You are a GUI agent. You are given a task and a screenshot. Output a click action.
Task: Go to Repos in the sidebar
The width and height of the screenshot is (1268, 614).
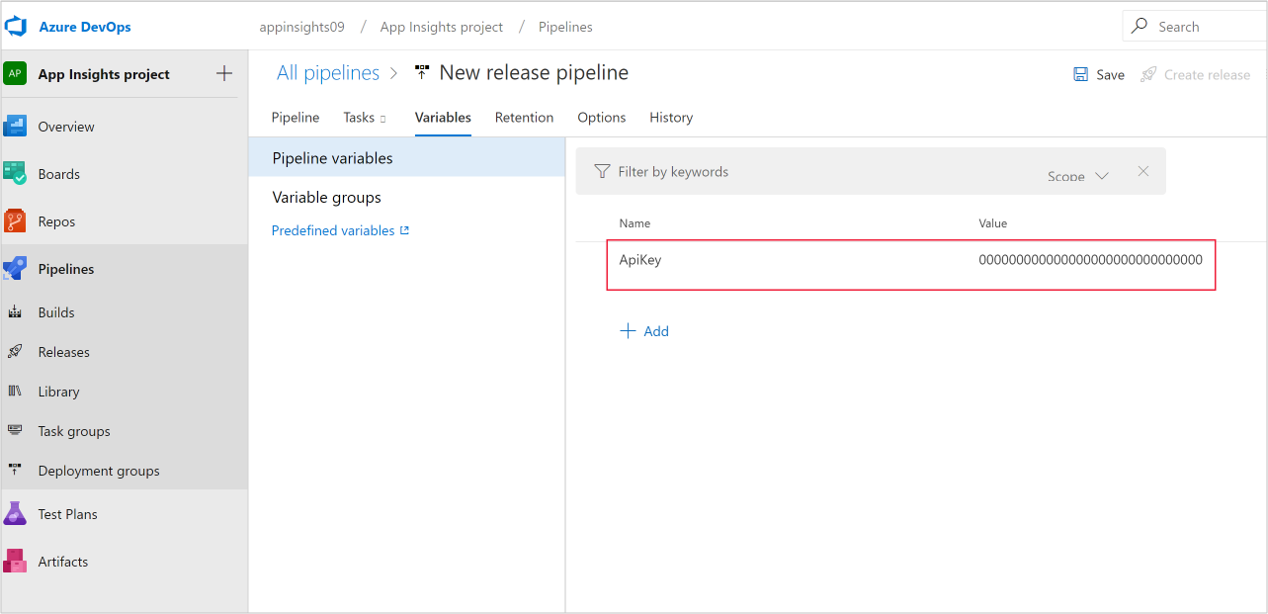57,222
